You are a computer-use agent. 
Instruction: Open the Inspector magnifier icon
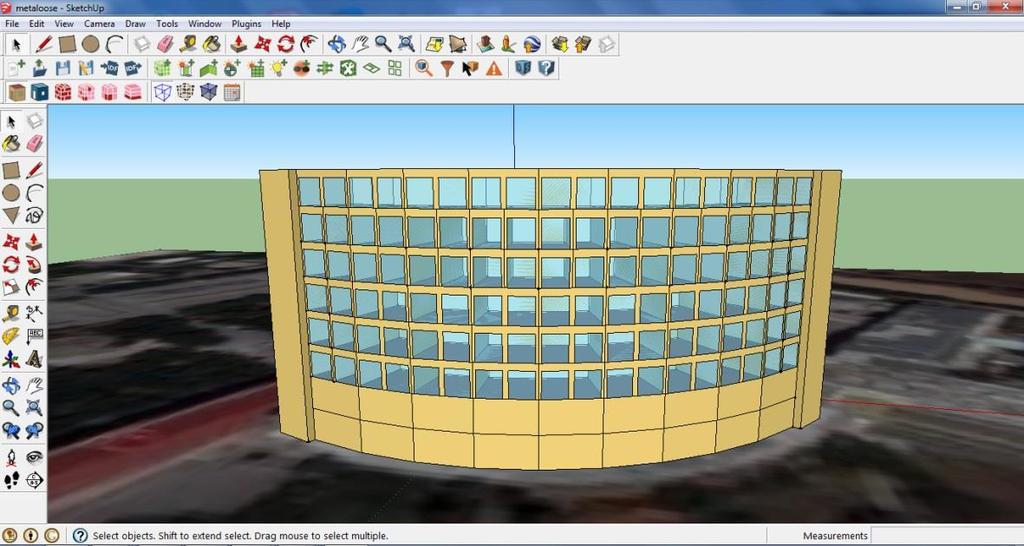coord(424,68)
